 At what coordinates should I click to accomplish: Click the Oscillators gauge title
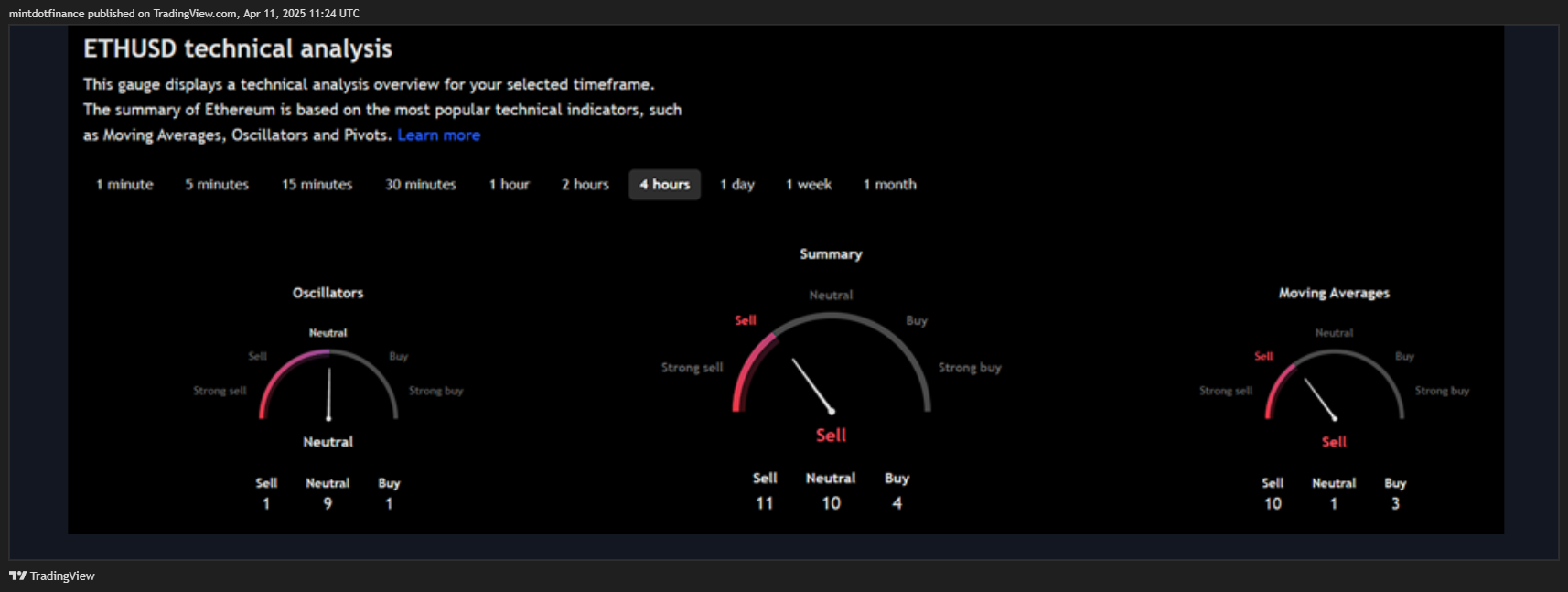pos(328,293)
